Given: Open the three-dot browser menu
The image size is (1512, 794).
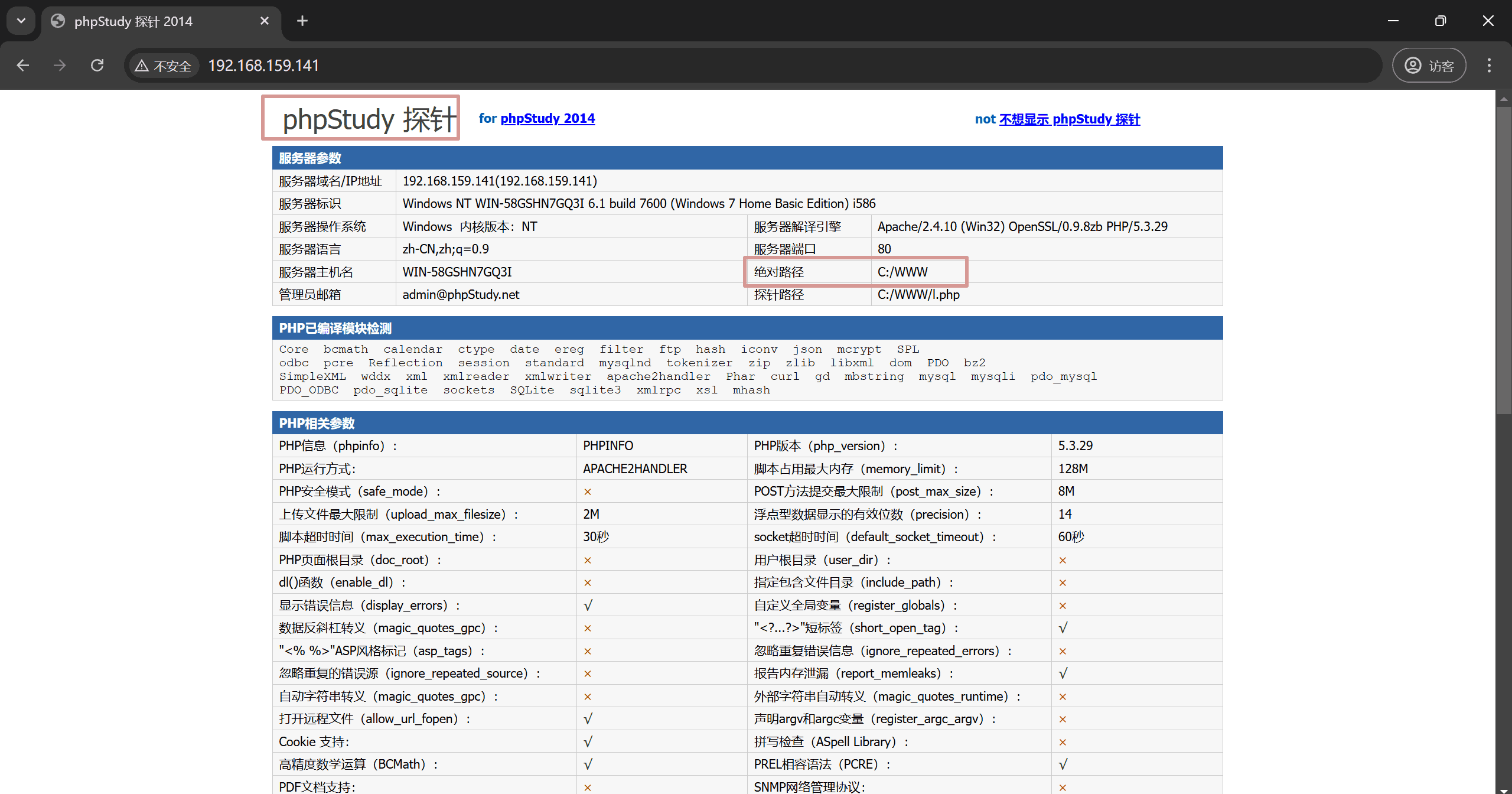Looking at the screenshot, I should coord(1489,65).
